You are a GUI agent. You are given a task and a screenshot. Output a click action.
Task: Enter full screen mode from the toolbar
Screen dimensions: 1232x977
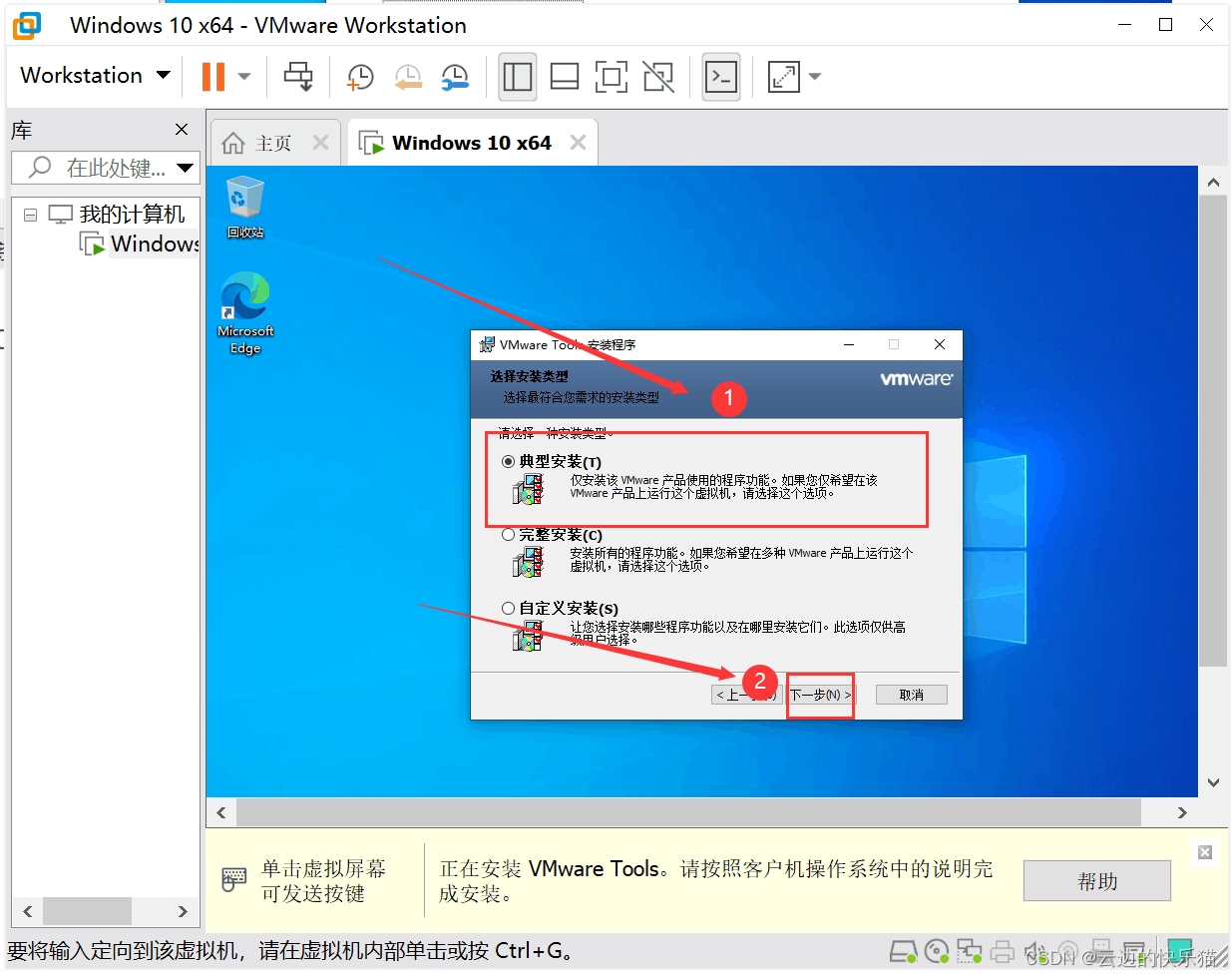tap(612, 77)
